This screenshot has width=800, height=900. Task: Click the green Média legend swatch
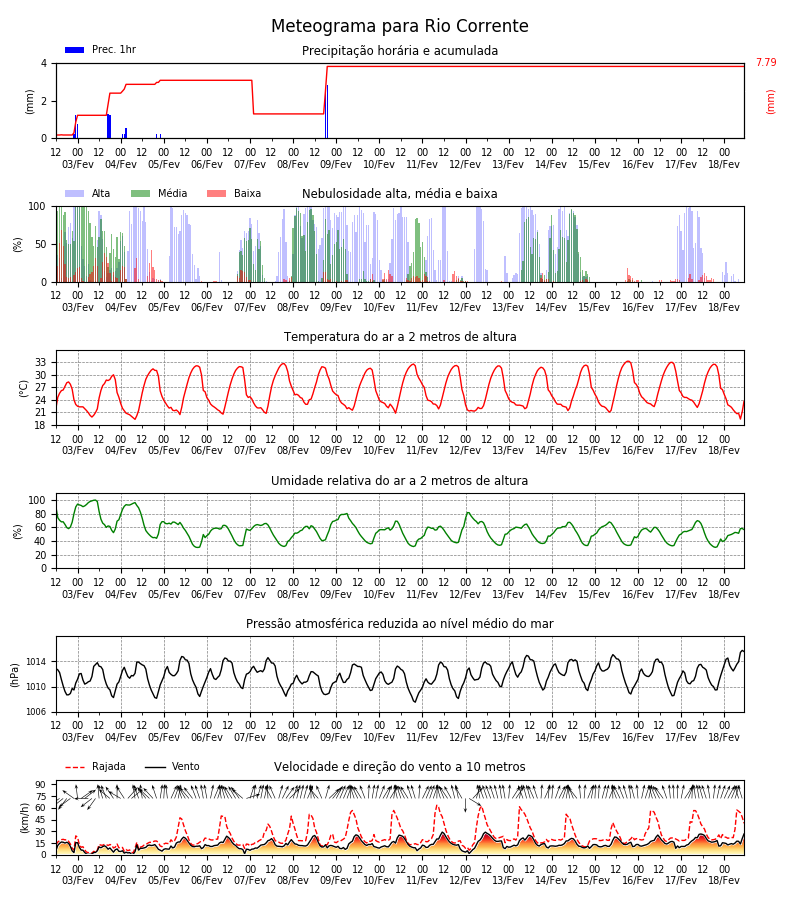(141, 193)
